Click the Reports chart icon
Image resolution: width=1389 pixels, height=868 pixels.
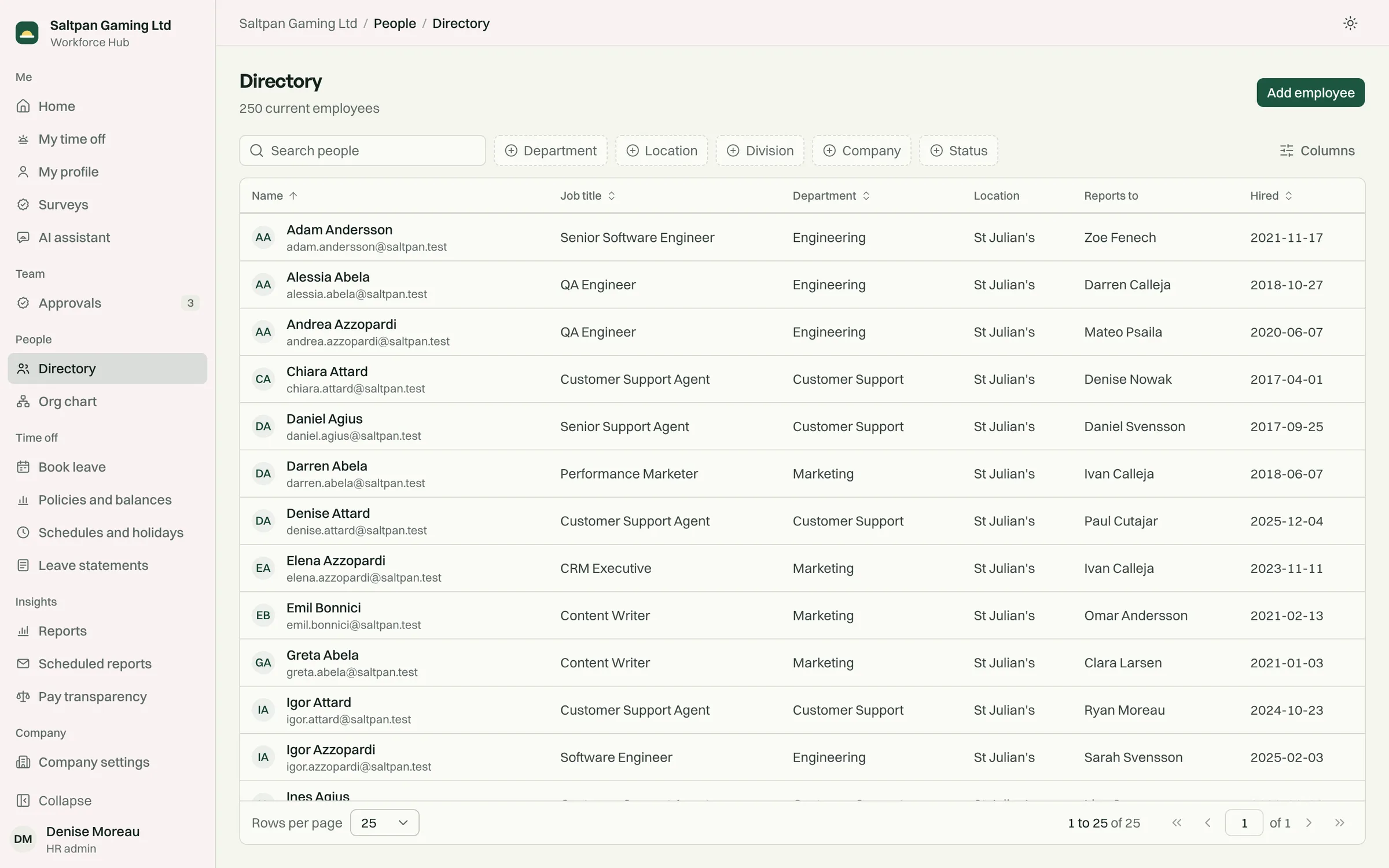click(x=23, y=631)
